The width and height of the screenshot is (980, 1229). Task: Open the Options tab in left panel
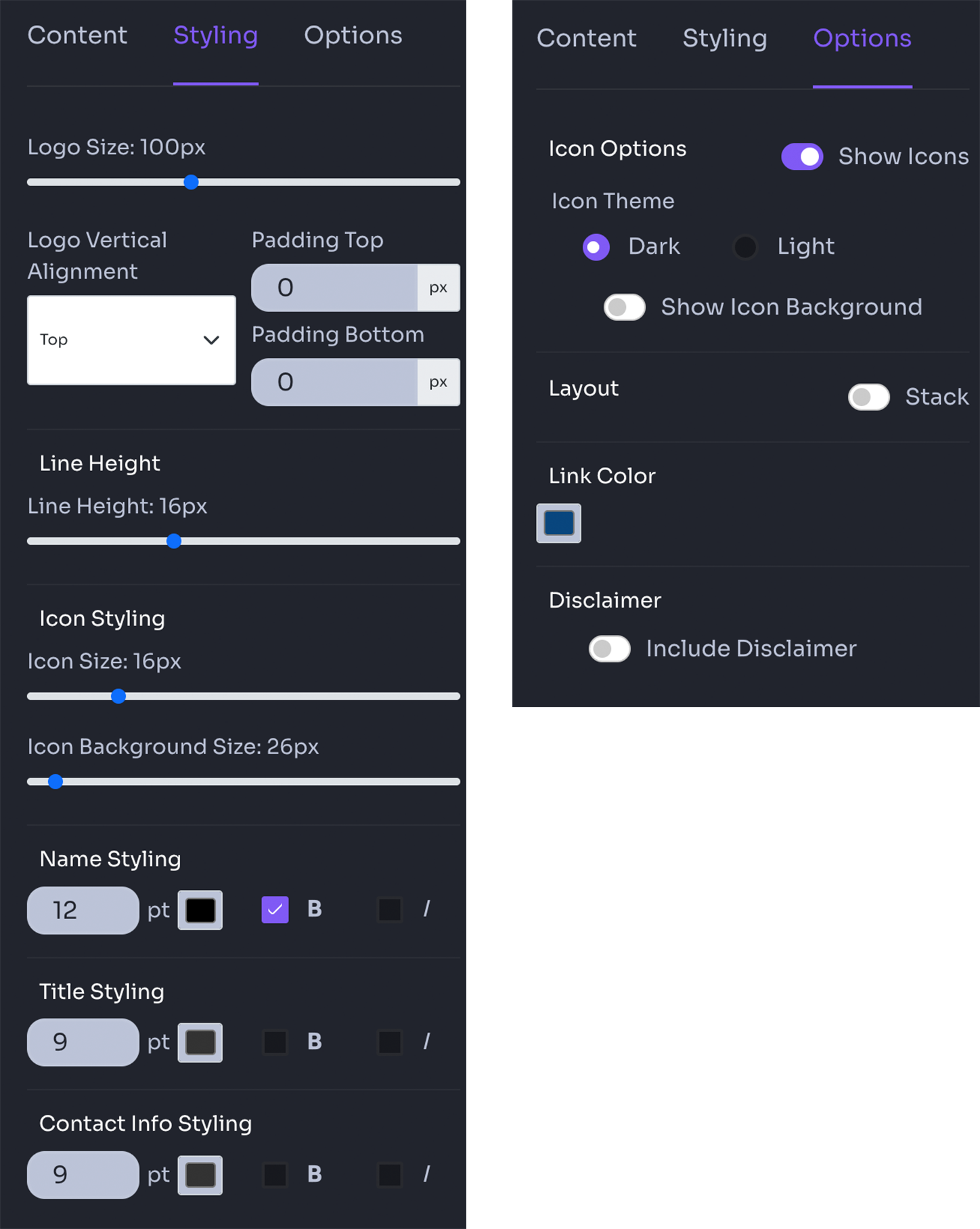click(x=353, y=36)
